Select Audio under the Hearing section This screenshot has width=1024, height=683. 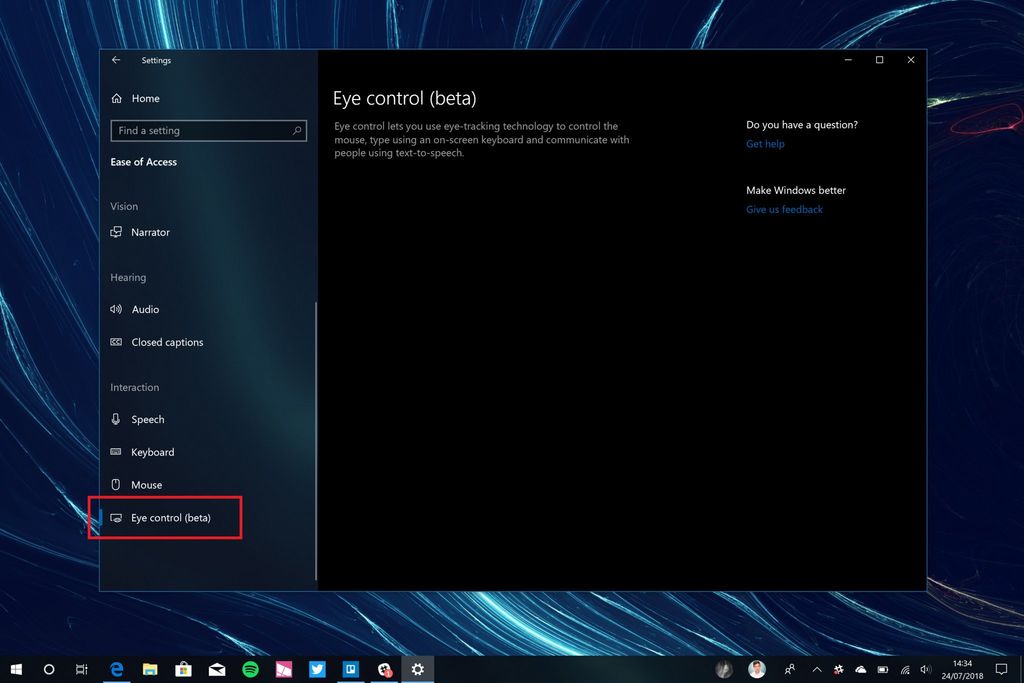pyautogui.click(x=117, y=309)
